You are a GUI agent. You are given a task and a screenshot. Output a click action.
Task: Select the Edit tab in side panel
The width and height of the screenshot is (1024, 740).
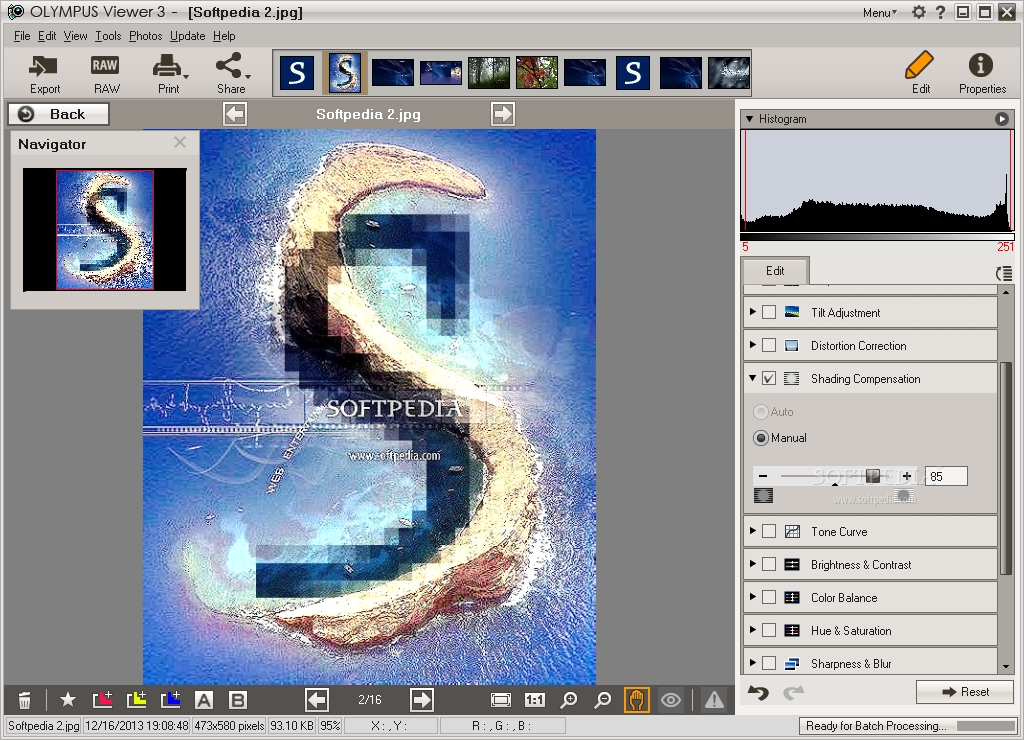(775, 270)
